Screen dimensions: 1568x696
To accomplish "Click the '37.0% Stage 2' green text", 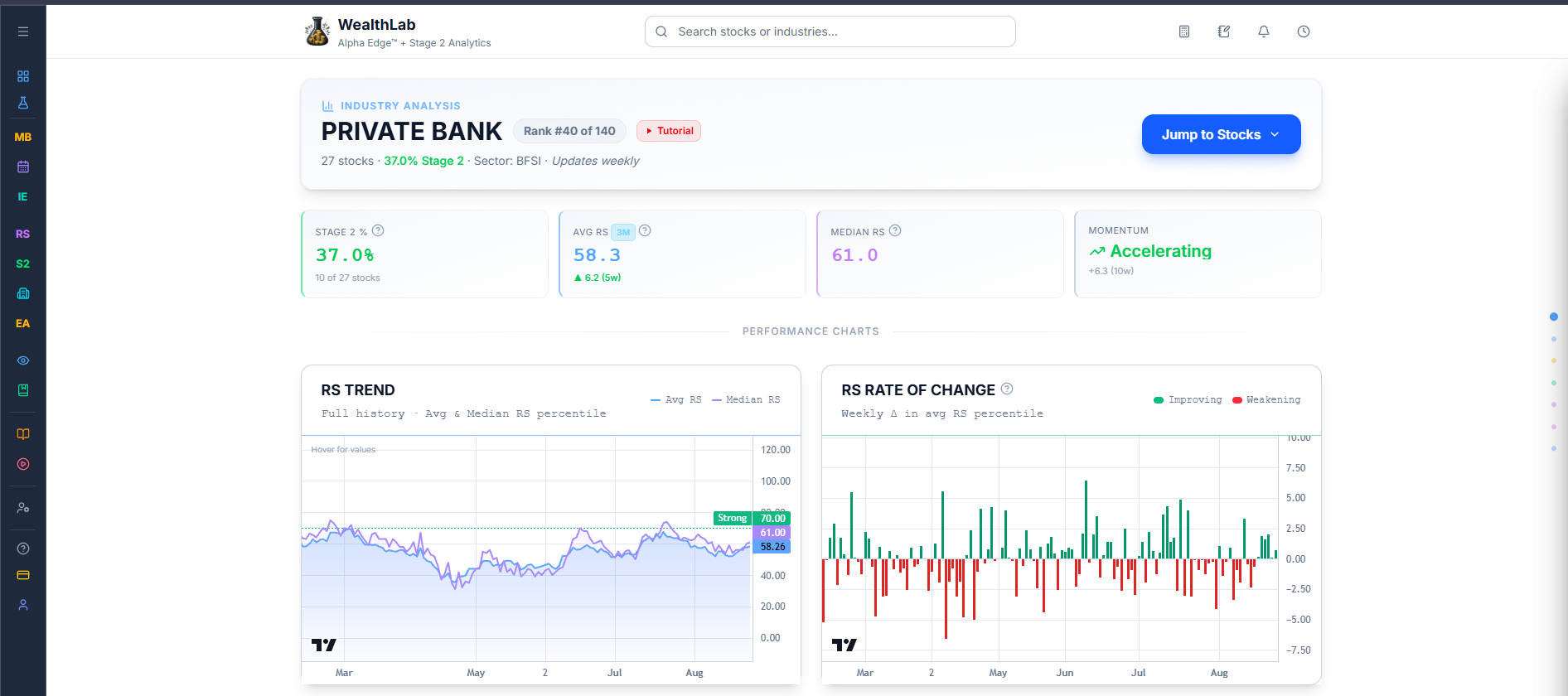I will tap(423, 161).
